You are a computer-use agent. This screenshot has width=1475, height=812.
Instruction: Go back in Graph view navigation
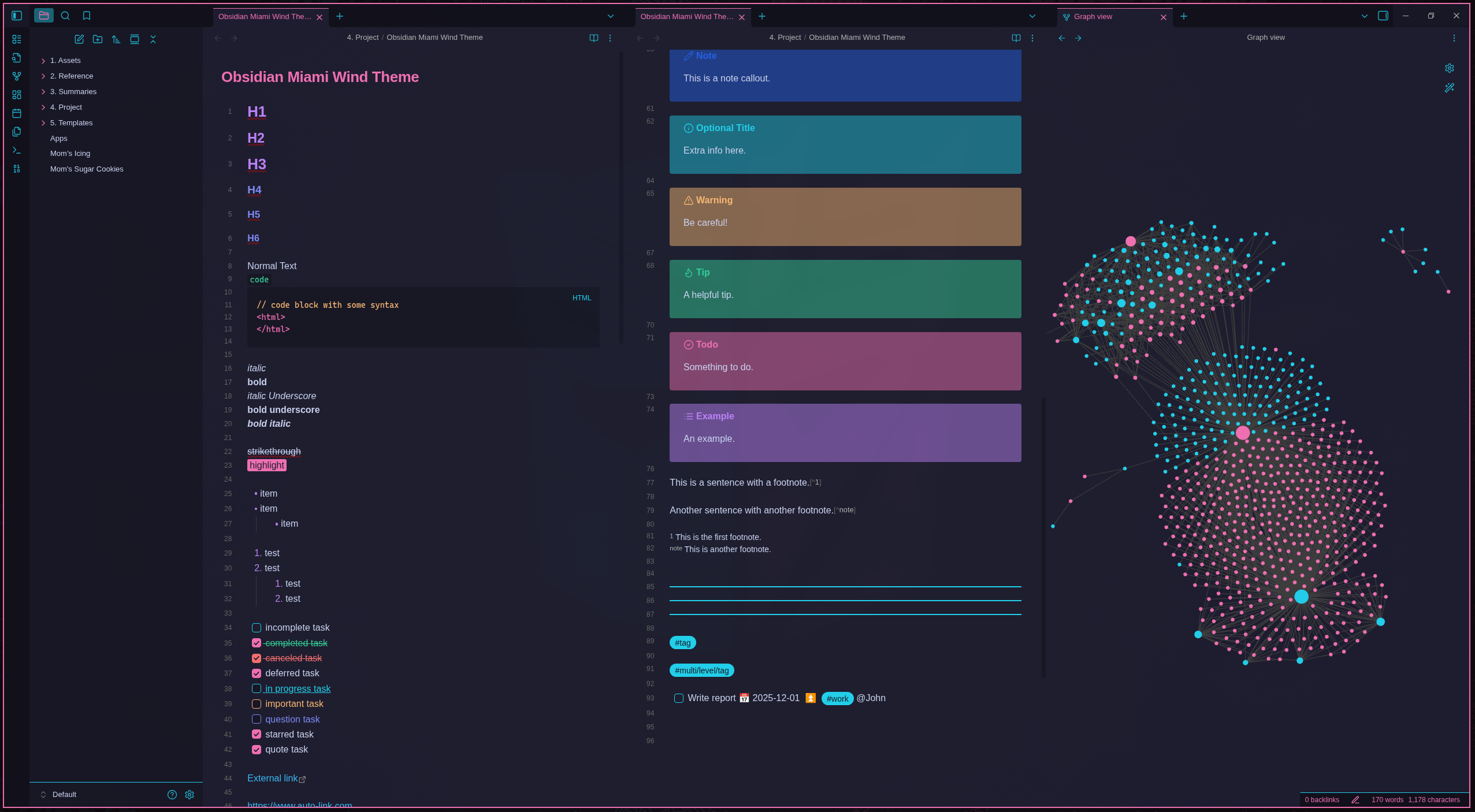point(1062,38)
